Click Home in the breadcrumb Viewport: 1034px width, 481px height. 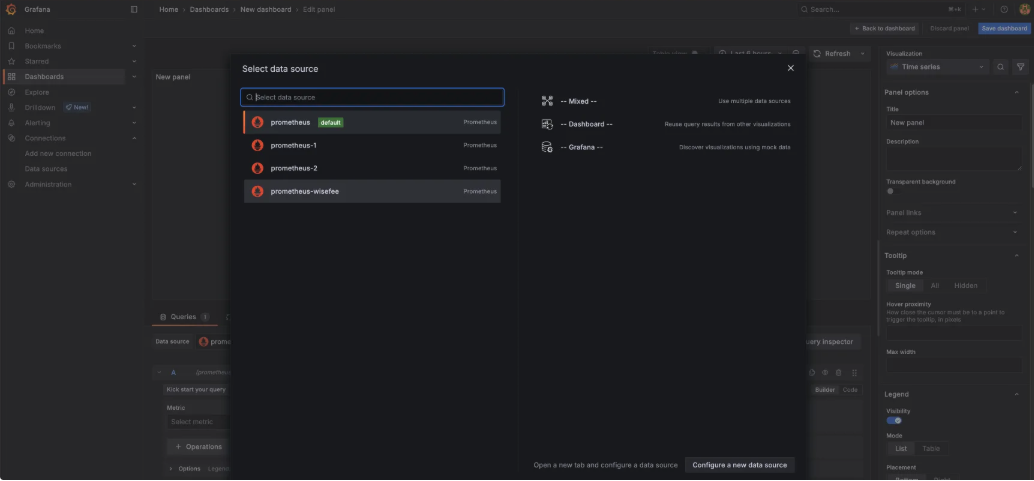[x=168, y=9]
